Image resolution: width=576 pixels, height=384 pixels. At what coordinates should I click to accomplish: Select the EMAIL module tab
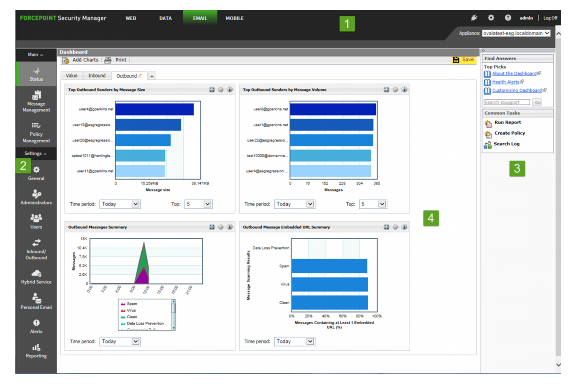pos(200,18)
